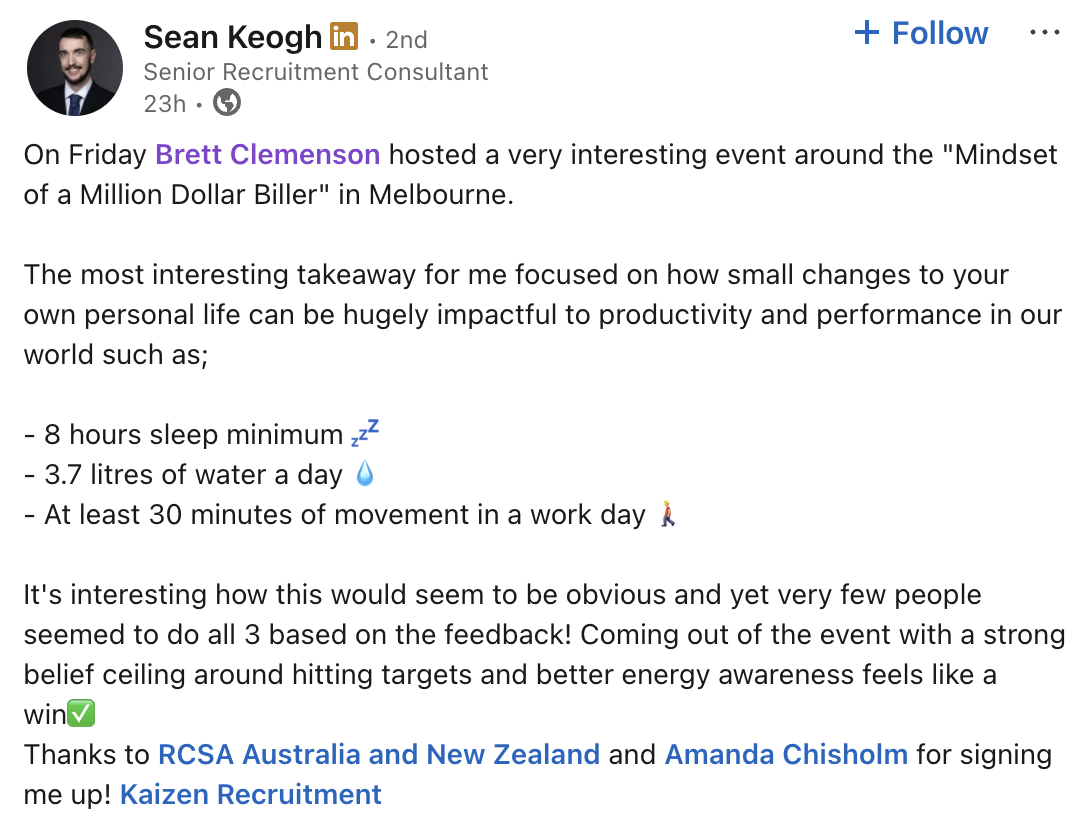Open Amanda Chisholm's profile link
The height and width of the screenshot is (820, 1086).
point(786,754)
